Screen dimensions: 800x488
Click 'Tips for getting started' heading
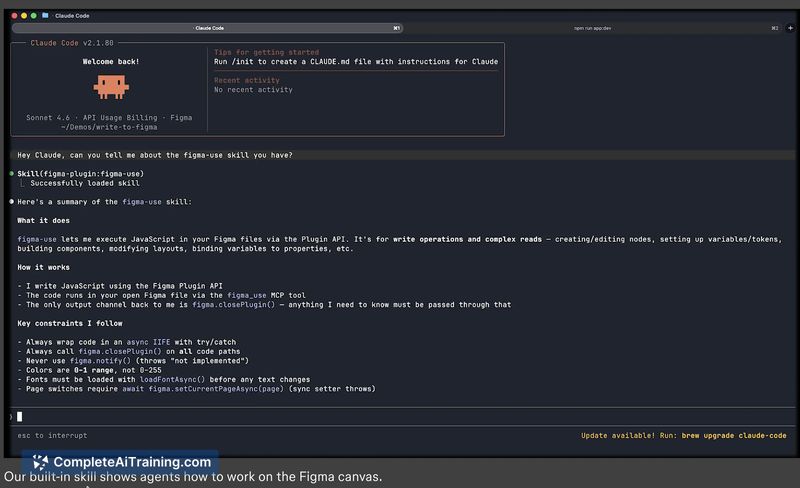[266, 52]
